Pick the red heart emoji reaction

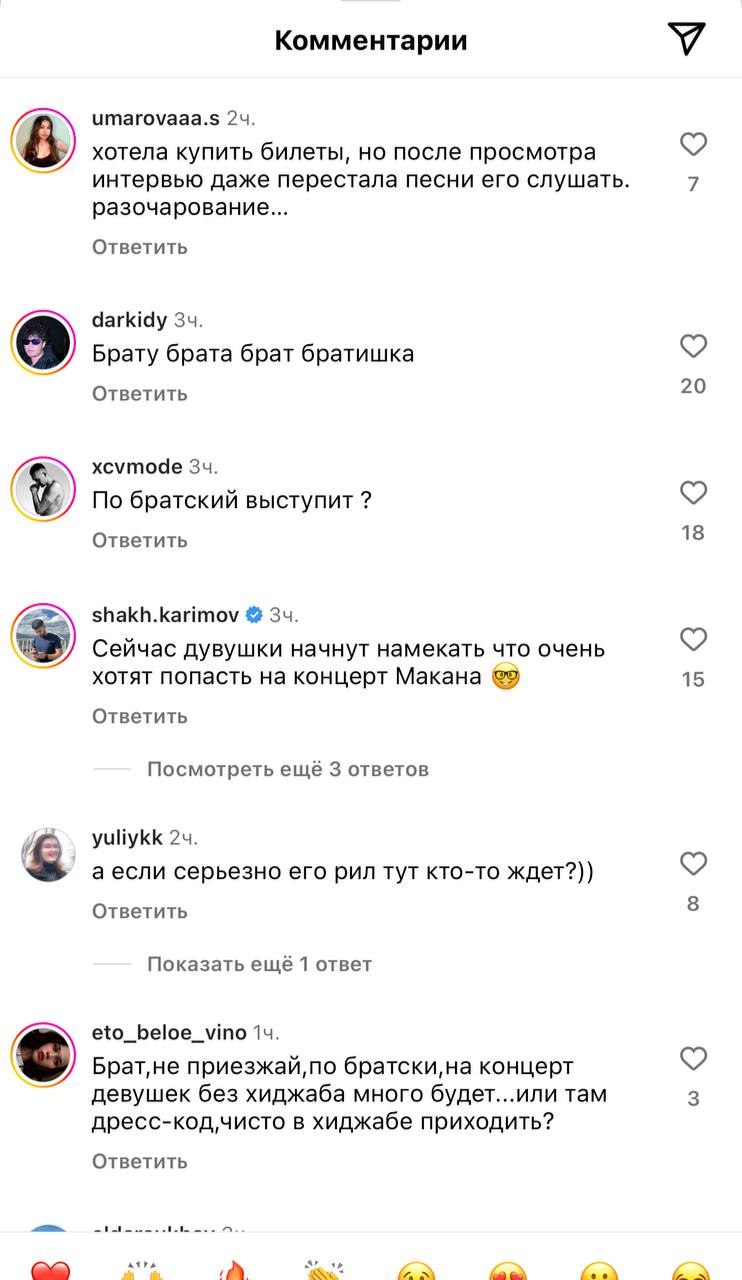click(x=51, y=1270)
